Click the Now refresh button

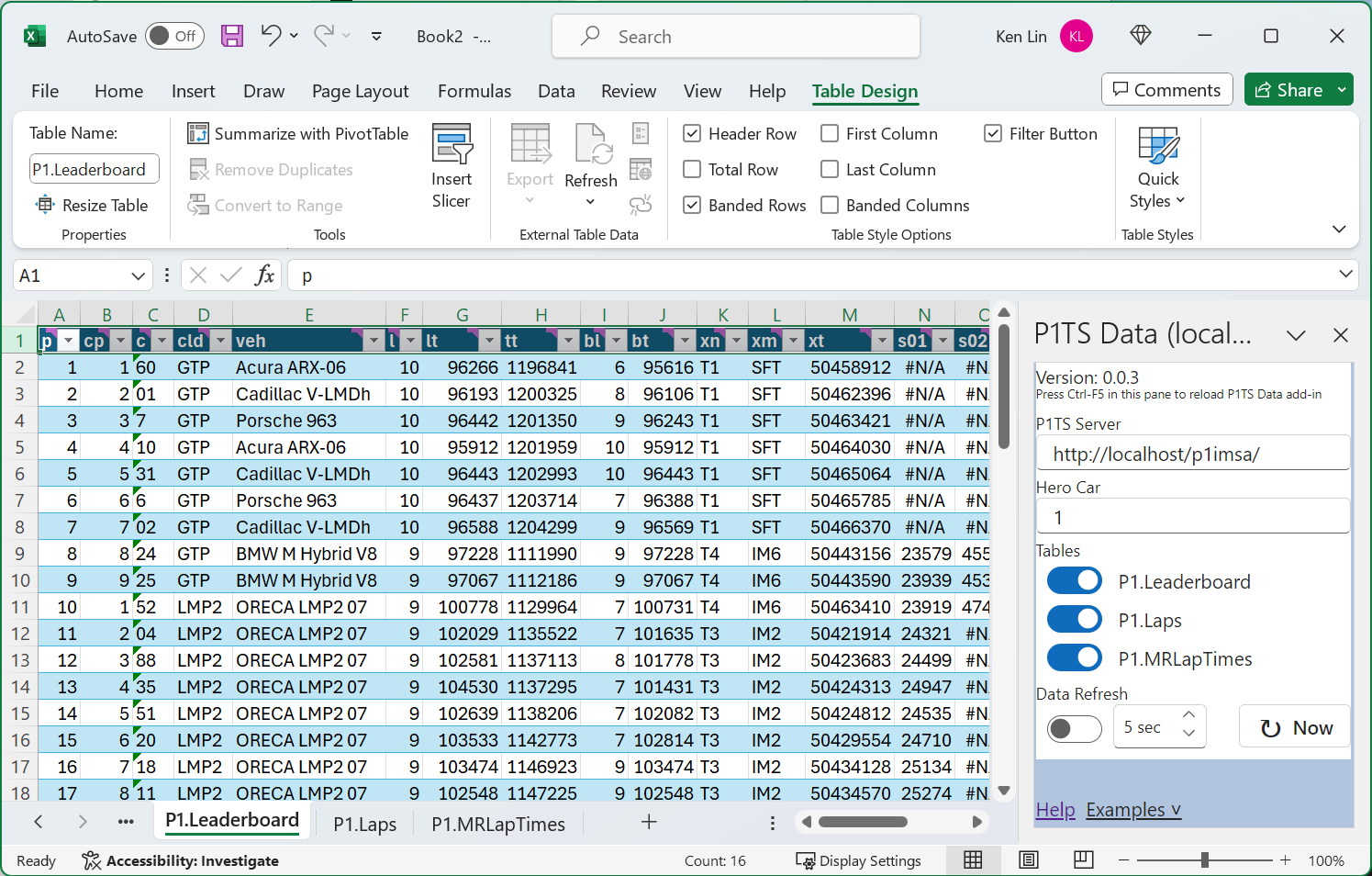pos(1294,727)
